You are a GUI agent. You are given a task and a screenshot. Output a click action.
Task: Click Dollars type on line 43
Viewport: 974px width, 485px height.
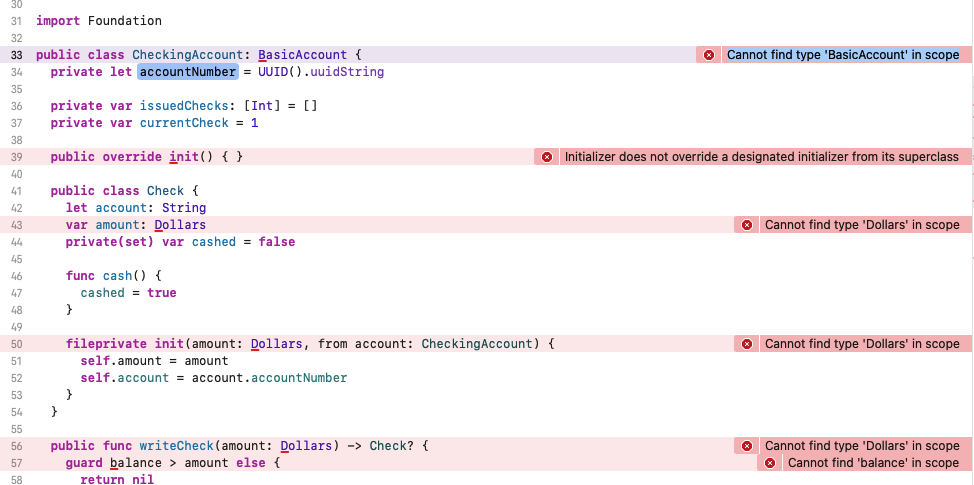coord(180,225)
